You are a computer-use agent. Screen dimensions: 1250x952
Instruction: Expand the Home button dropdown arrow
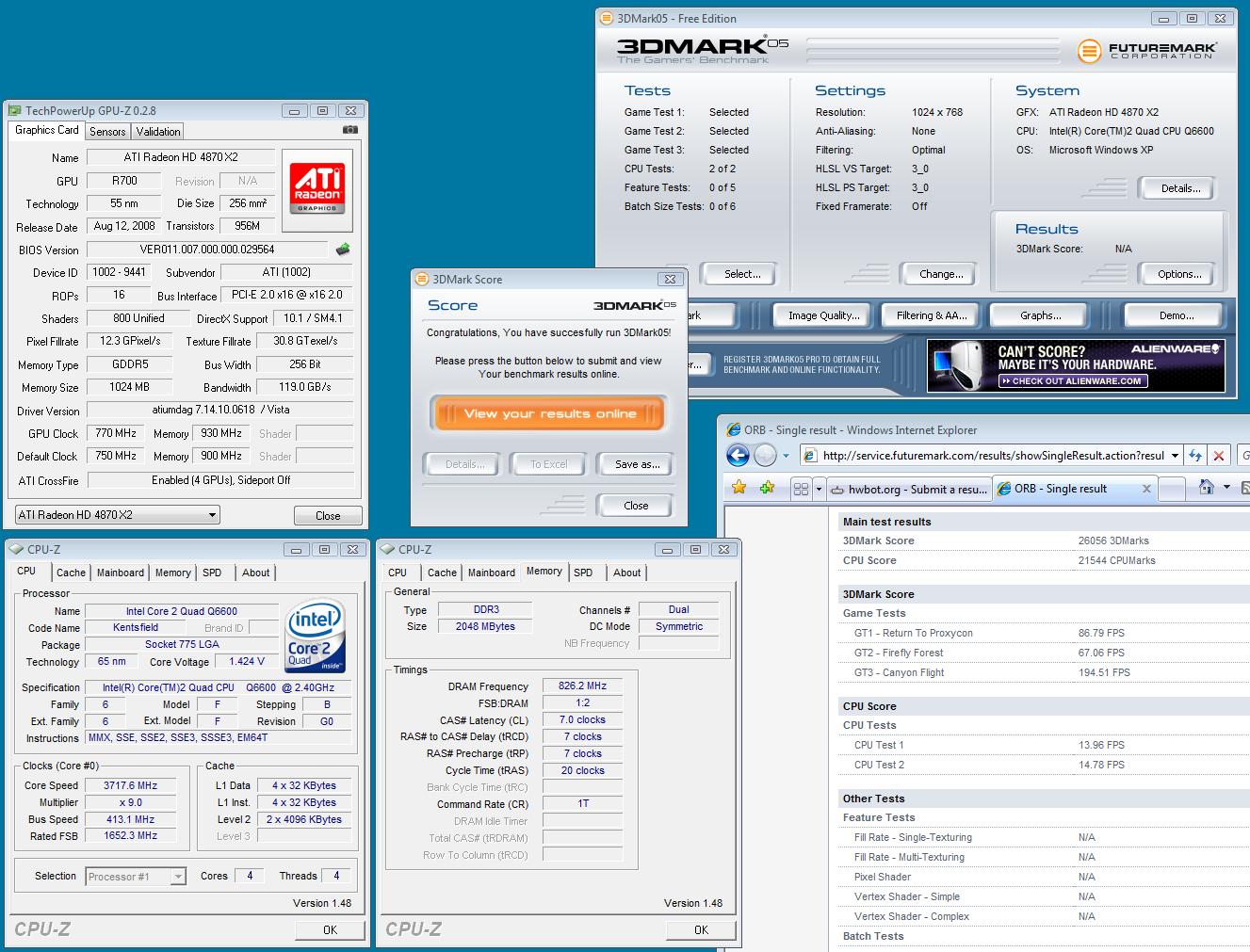[x=1226, y=487]
